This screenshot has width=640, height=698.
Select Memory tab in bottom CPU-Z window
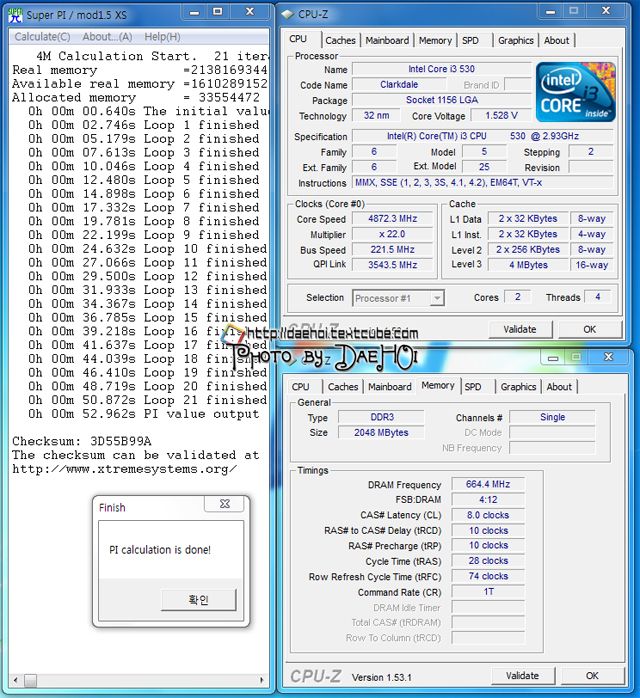click(437, 386)
